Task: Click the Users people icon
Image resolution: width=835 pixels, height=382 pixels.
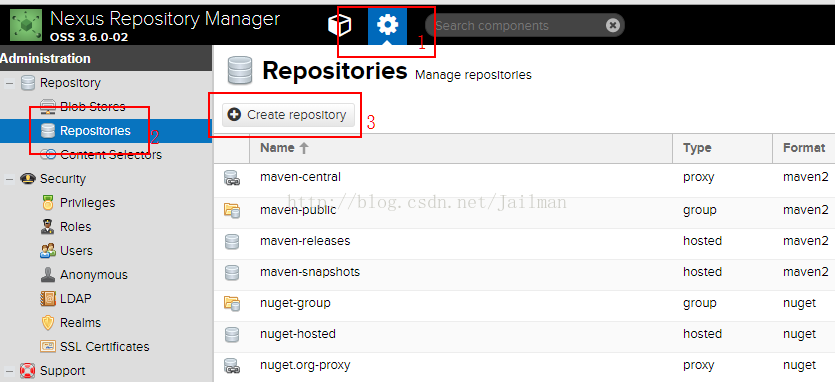Action: (48, 251)
